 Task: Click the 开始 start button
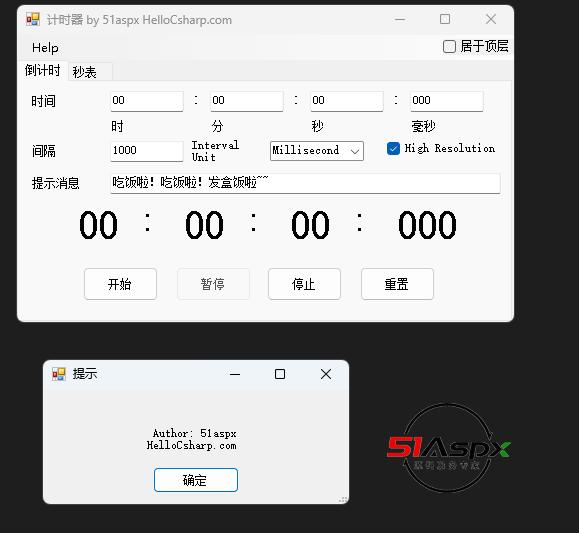[120, 284]
